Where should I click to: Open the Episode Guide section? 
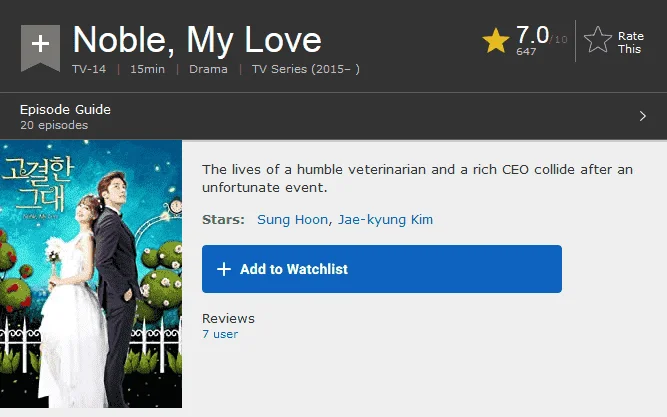(334, 117)
